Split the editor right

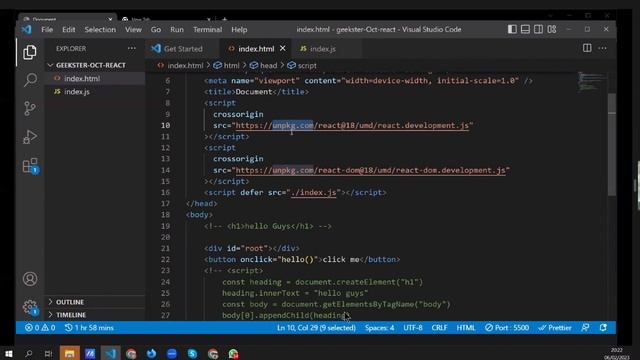(587, 48)
